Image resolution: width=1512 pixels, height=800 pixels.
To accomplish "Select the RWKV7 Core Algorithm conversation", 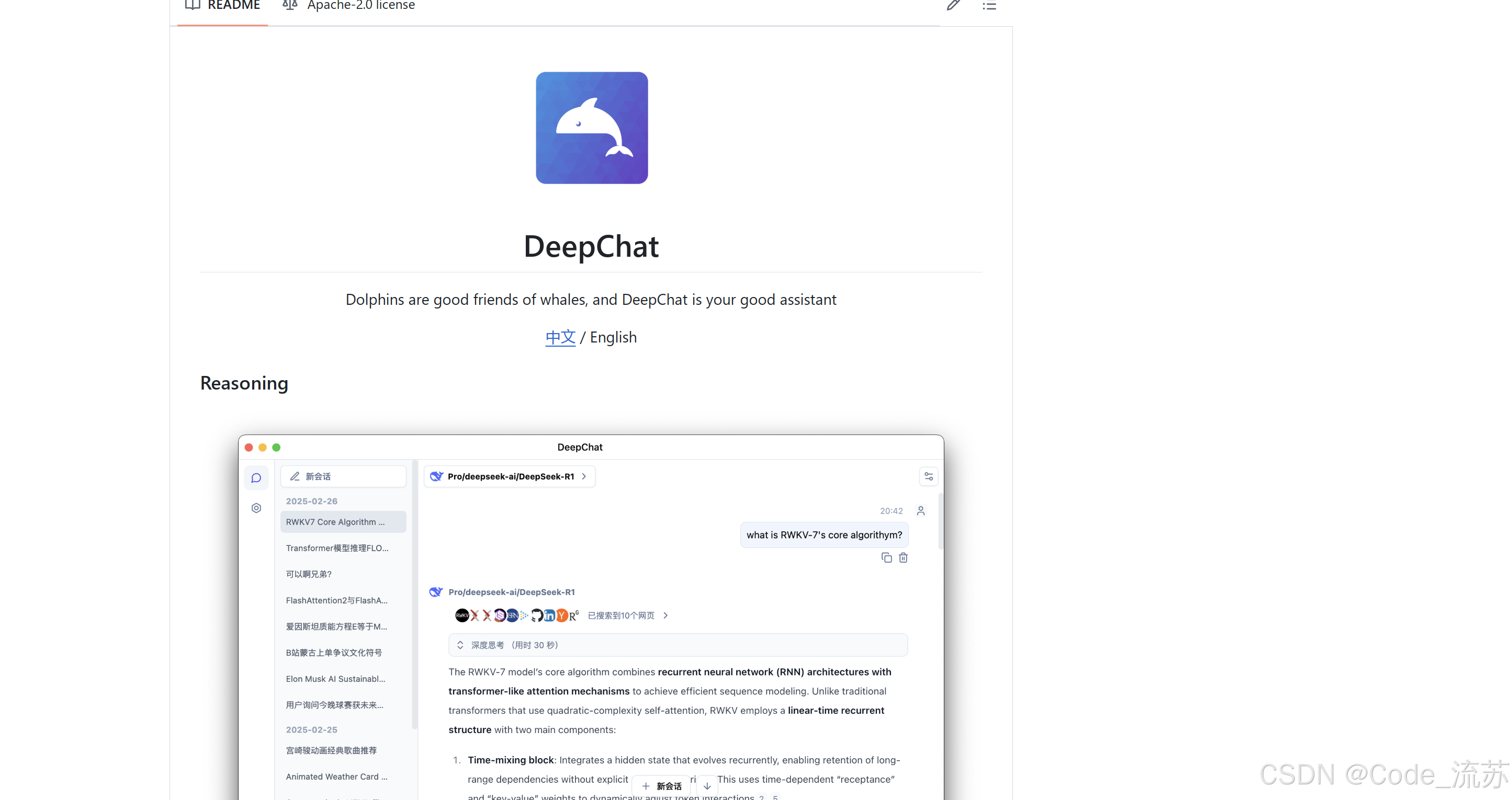I will (x=343, y=522).
